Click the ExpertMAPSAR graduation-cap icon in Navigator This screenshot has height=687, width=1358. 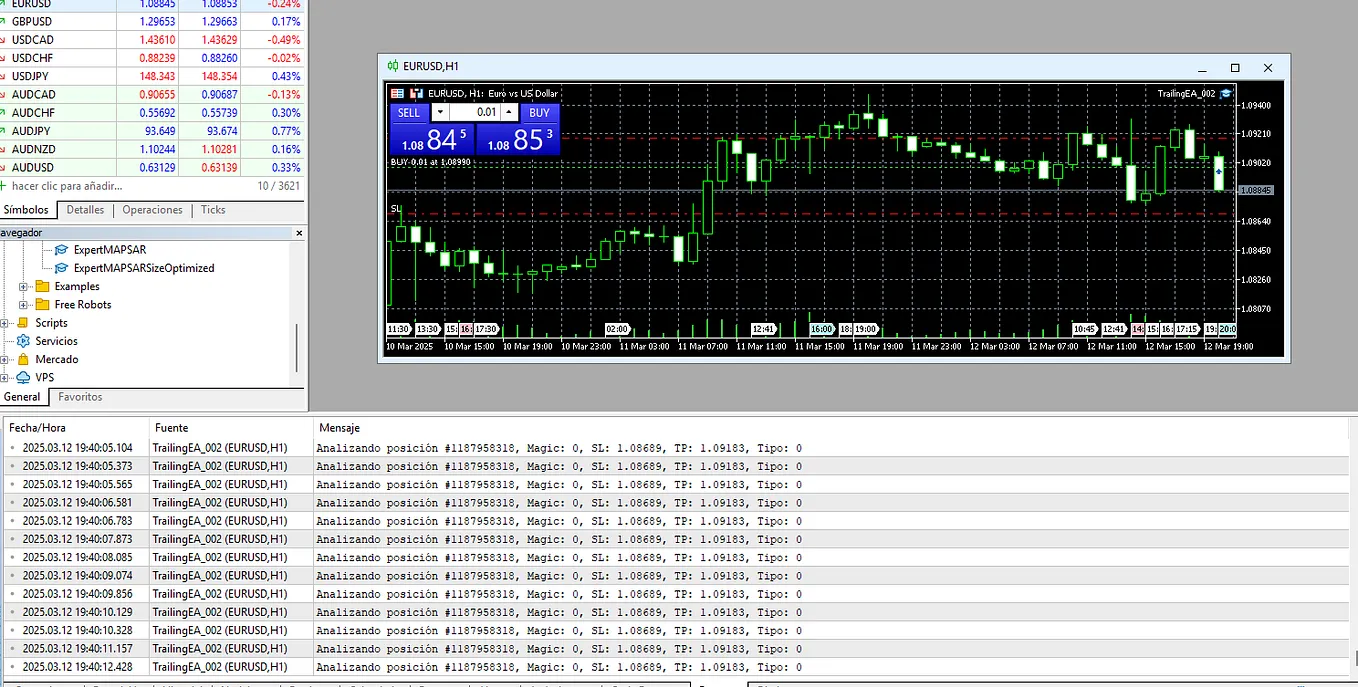click(61, 249)
